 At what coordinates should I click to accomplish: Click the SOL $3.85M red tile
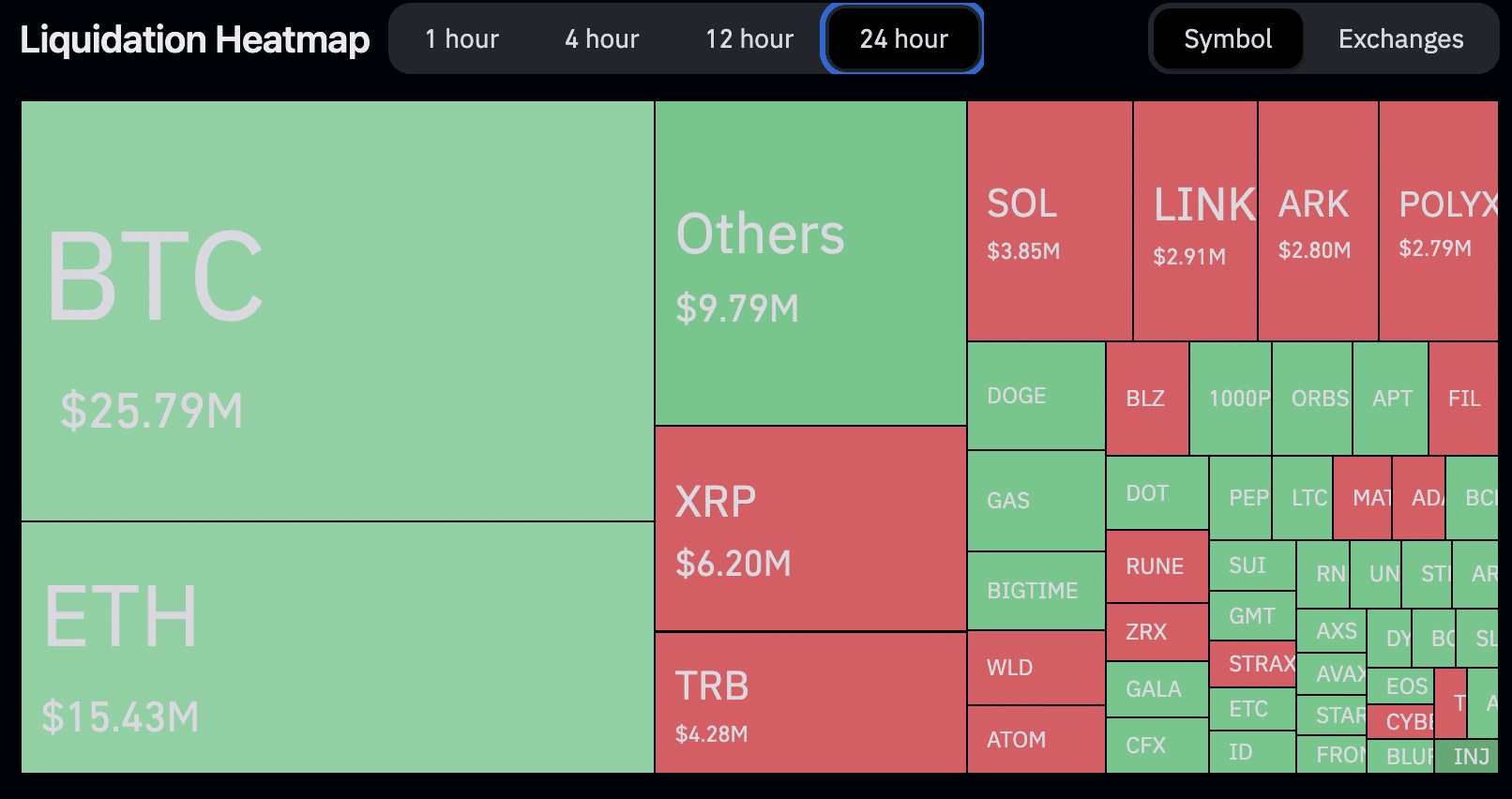pyautogui.click(x=1050, y=221)
